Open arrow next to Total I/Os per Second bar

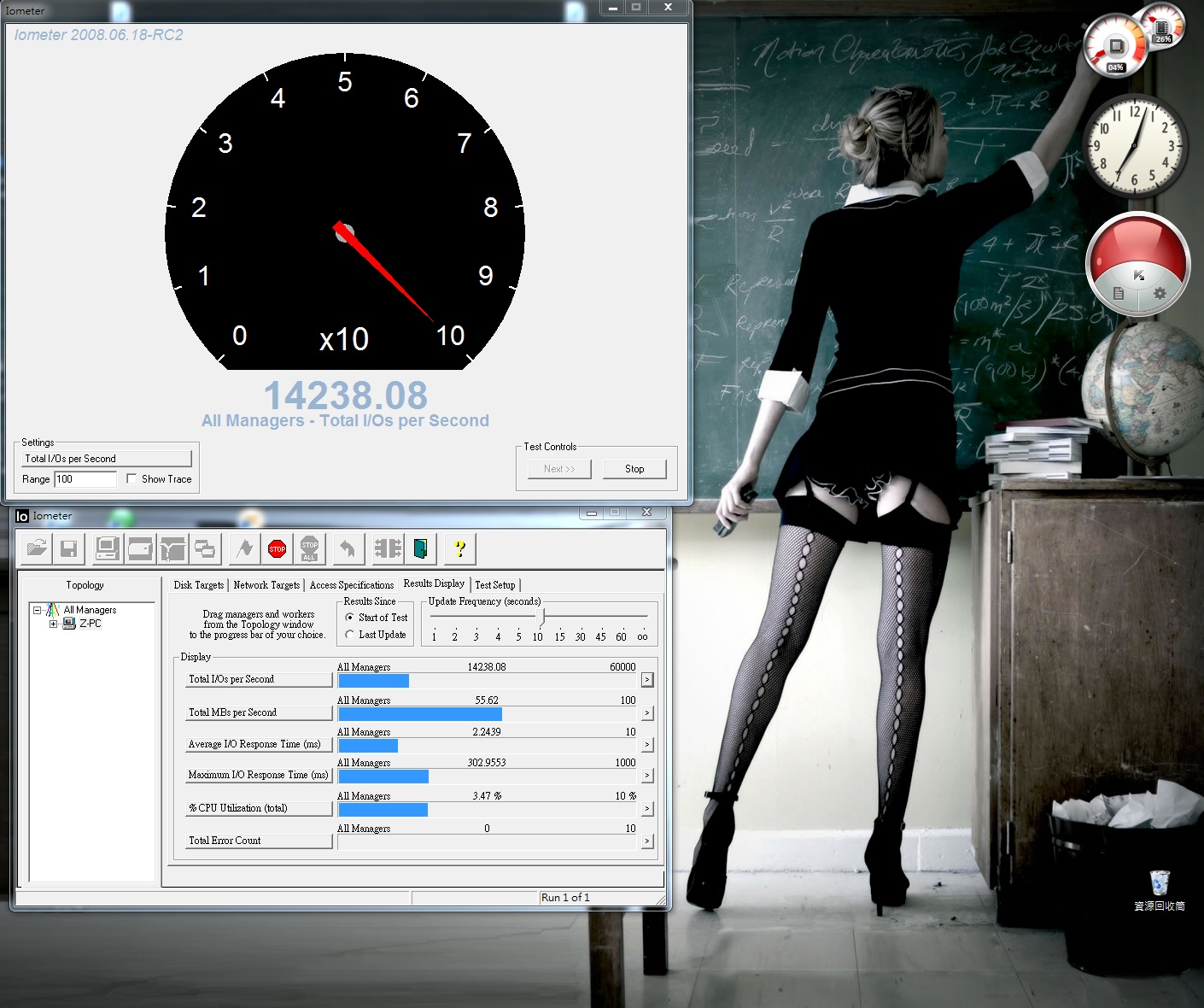pos(647,680)
